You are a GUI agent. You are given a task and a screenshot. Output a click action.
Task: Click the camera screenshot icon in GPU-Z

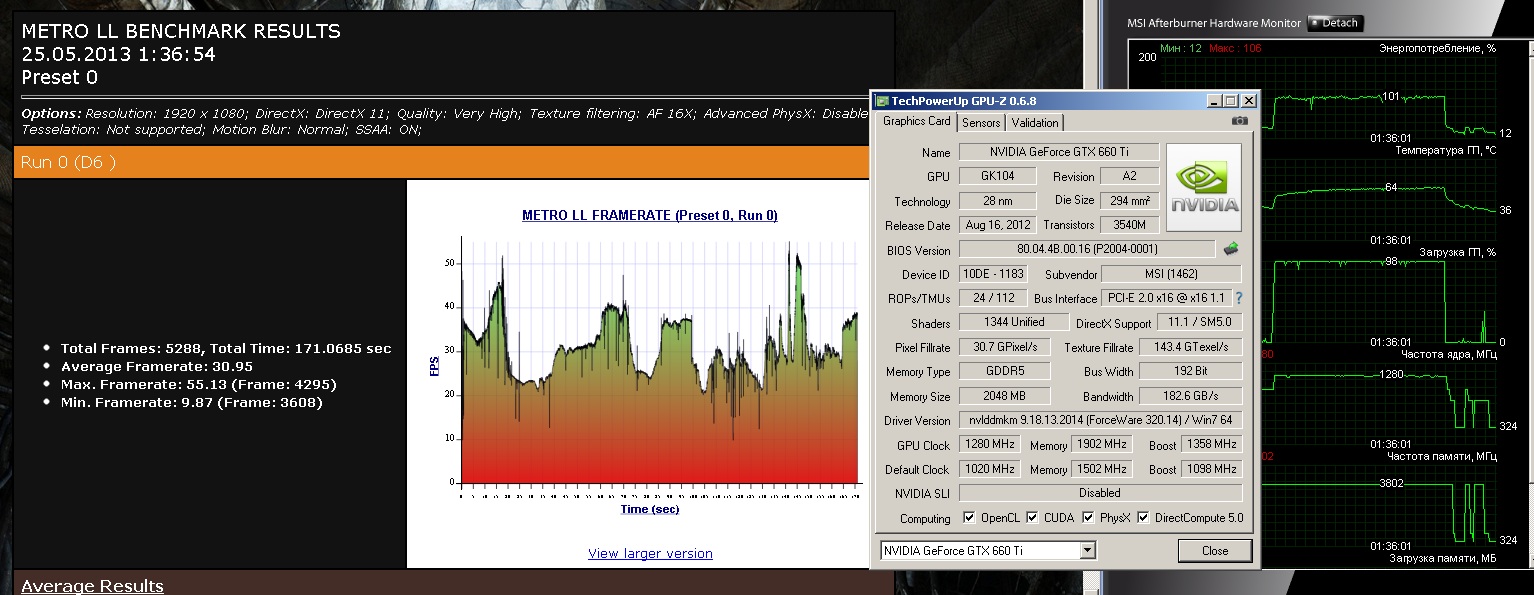click(1240, 121)
